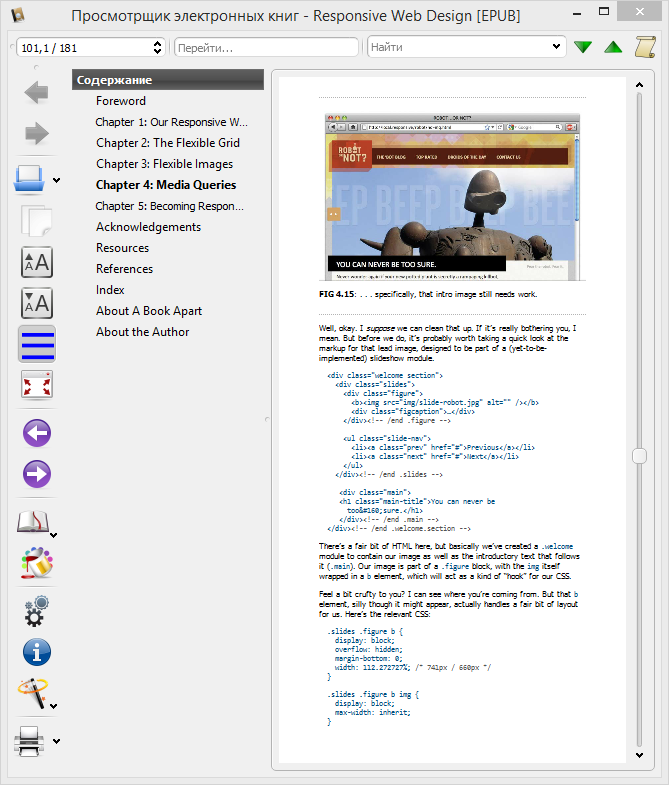Minimize the ebook viewer window
Image resolution: width=669 pixels, height=785 pixels.
[x=577, y=13]
